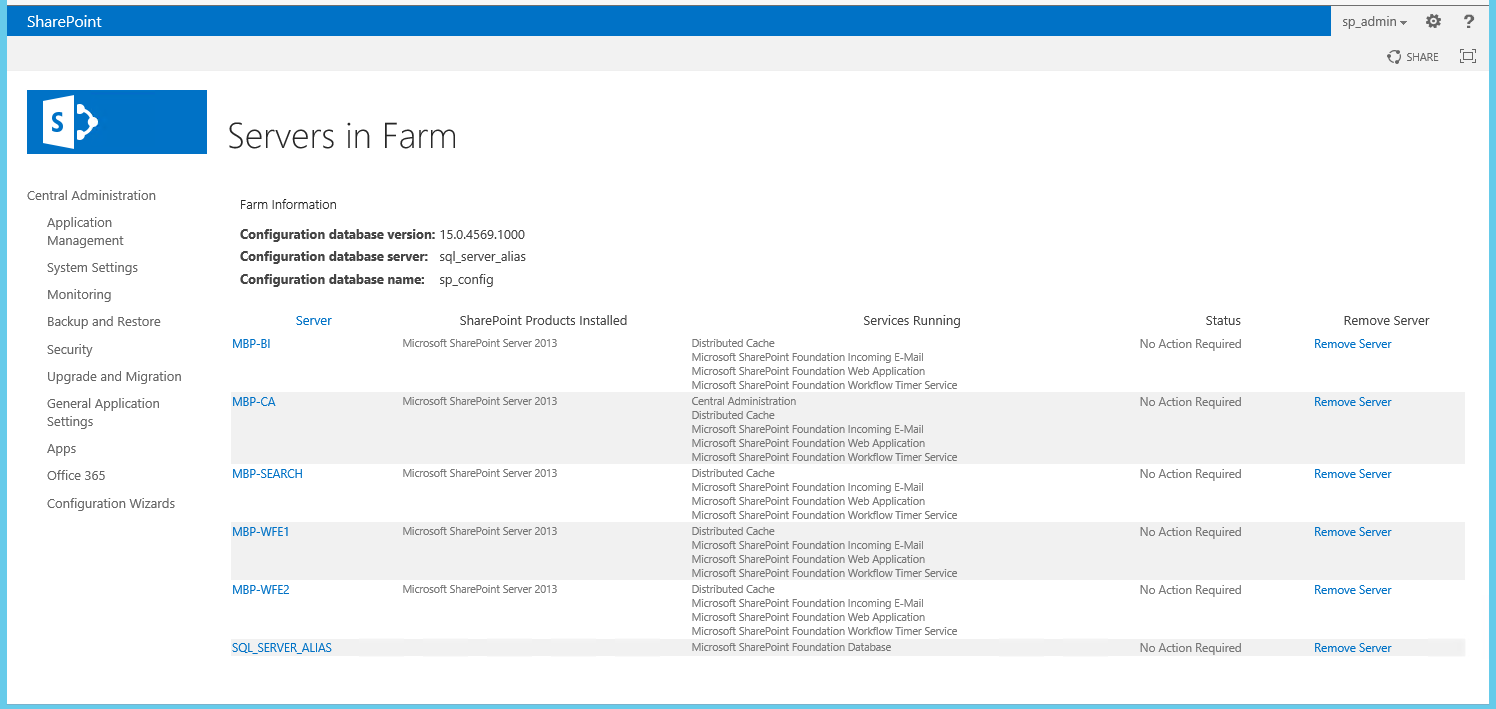Screen dimensions: 1496x709
Task: Click the SharePoint suite bar title
Action: point(64,21)
